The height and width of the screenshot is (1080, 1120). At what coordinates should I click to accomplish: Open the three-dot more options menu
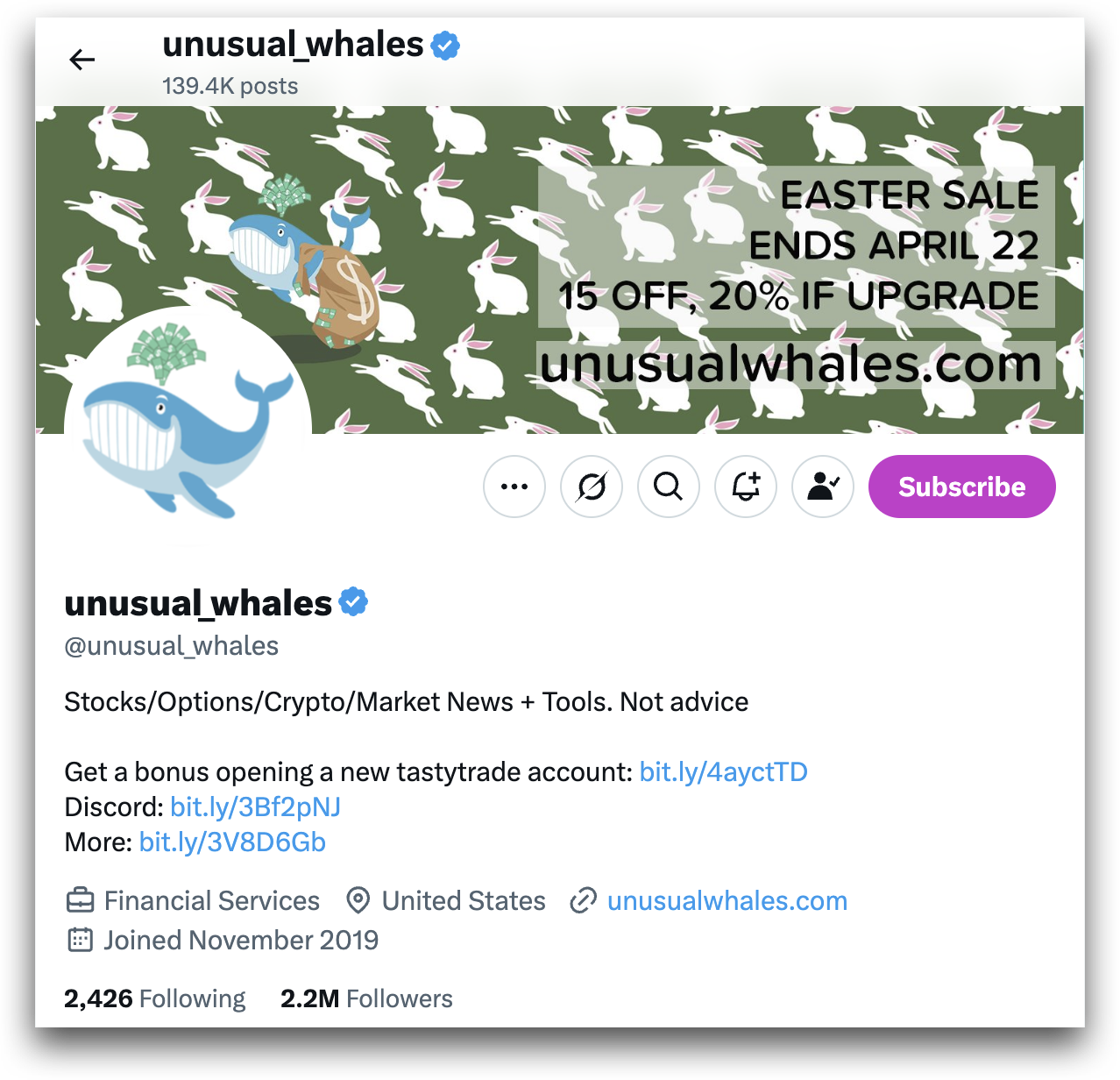(x=514, y=487)
